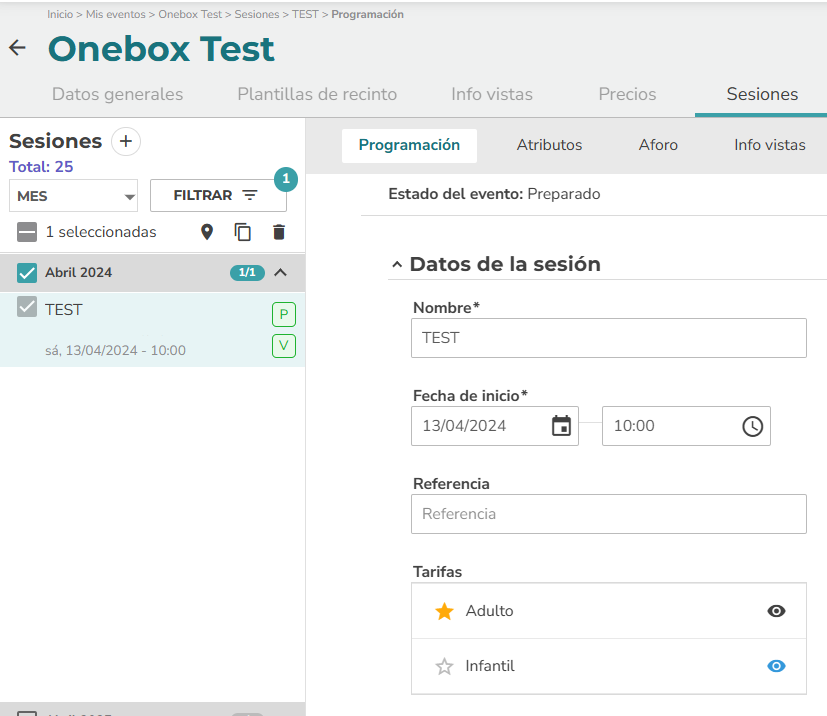Open the Precios tab

(x=627, y=94)
